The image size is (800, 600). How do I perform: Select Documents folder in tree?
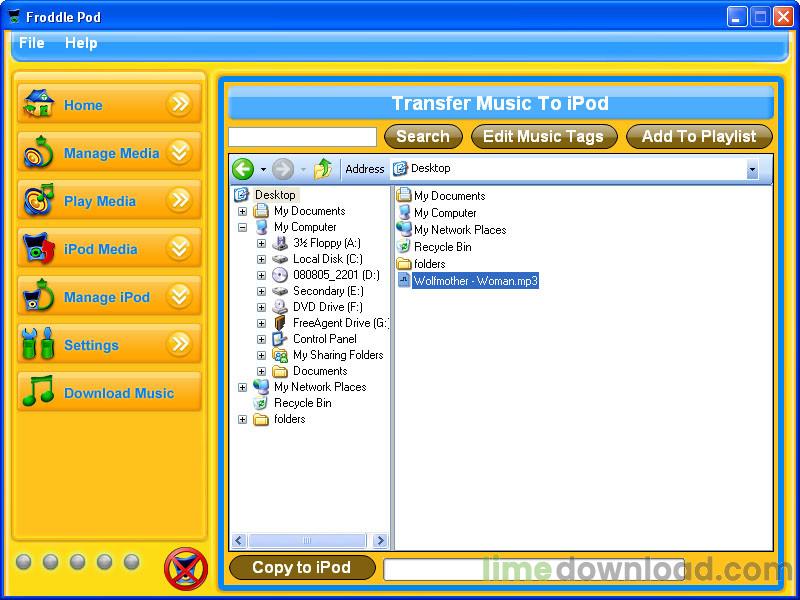point(320,371)
